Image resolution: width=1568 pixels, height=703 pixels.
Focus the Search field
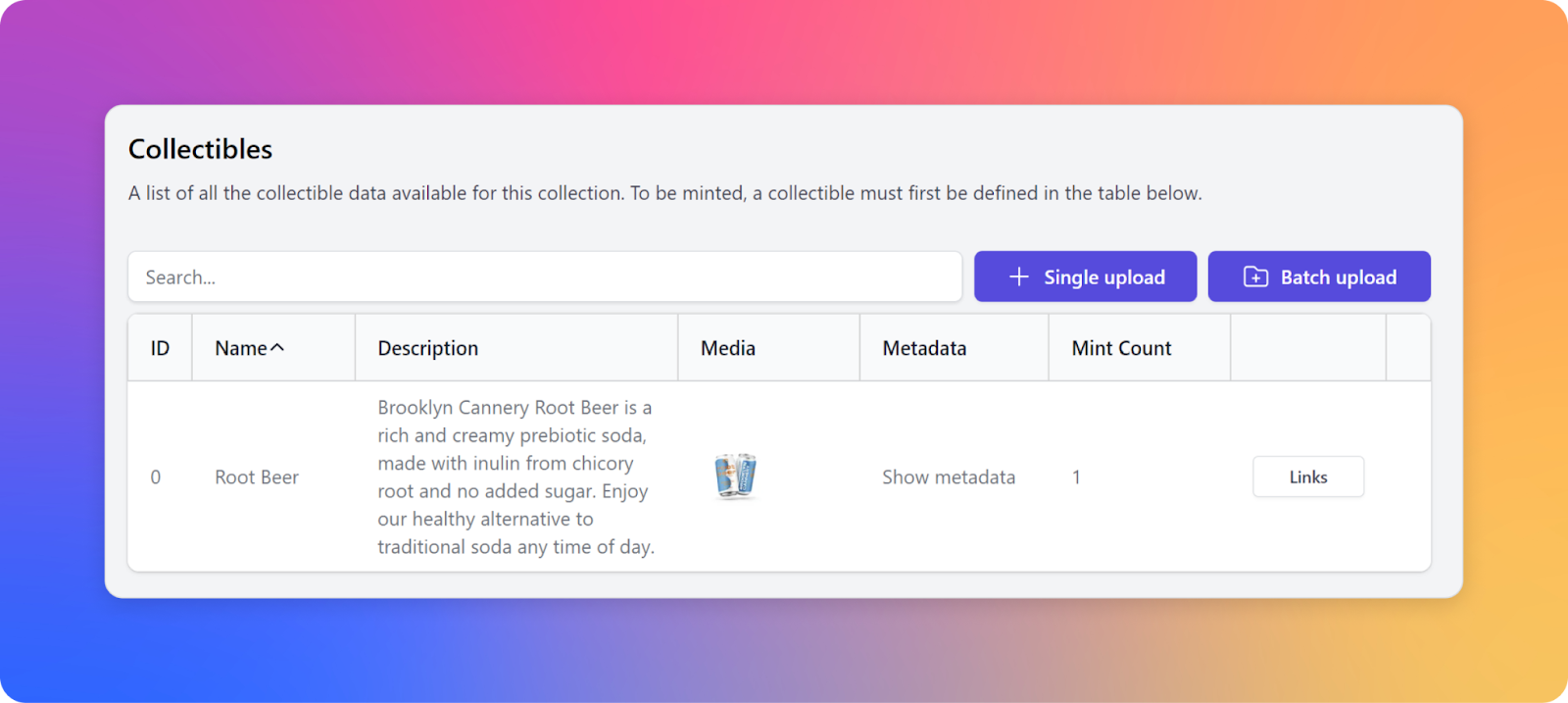tap(545, 276)
